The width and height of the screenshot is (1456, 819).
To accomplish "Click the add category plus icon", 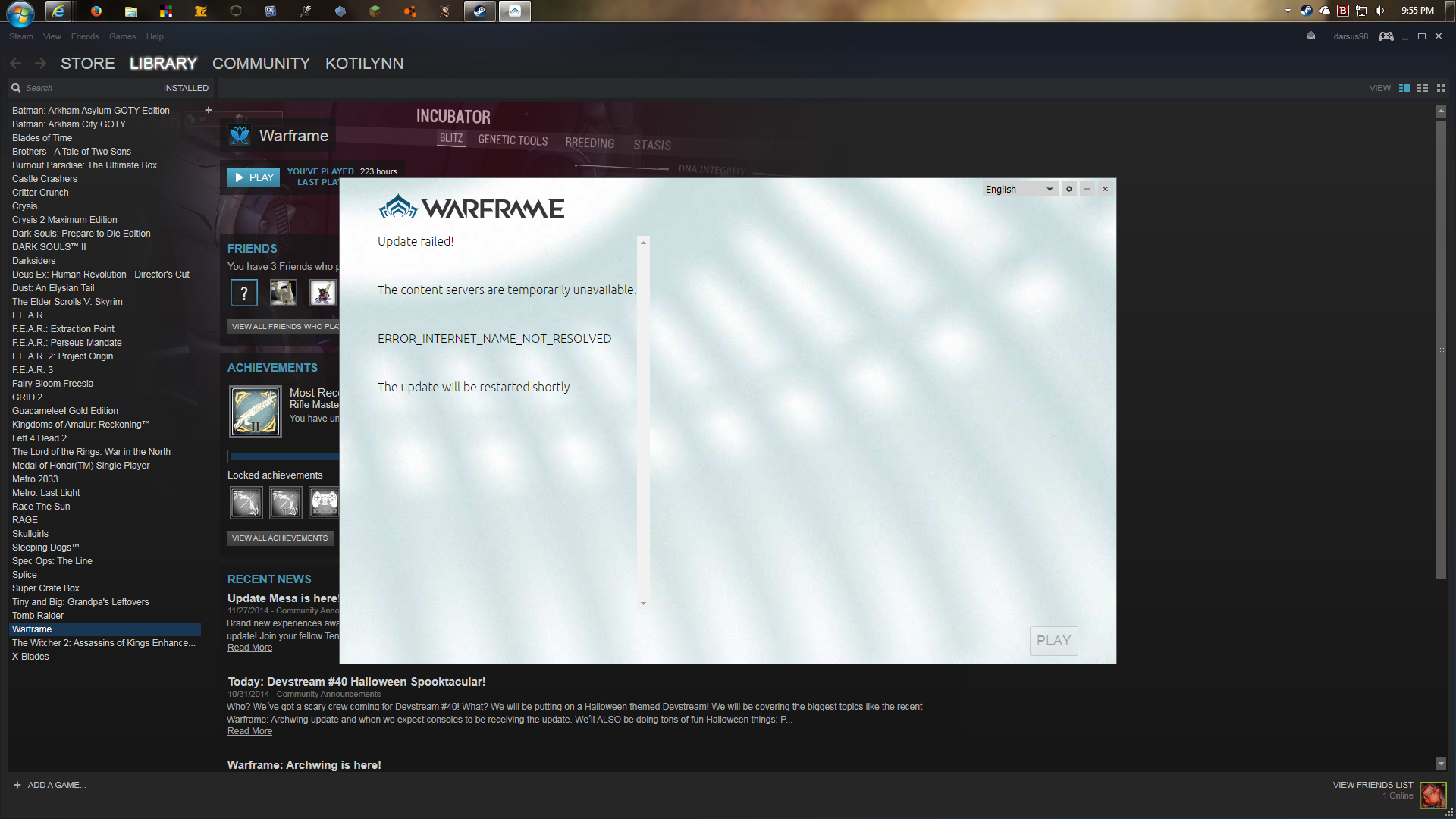I will click(x=209, y=110).
